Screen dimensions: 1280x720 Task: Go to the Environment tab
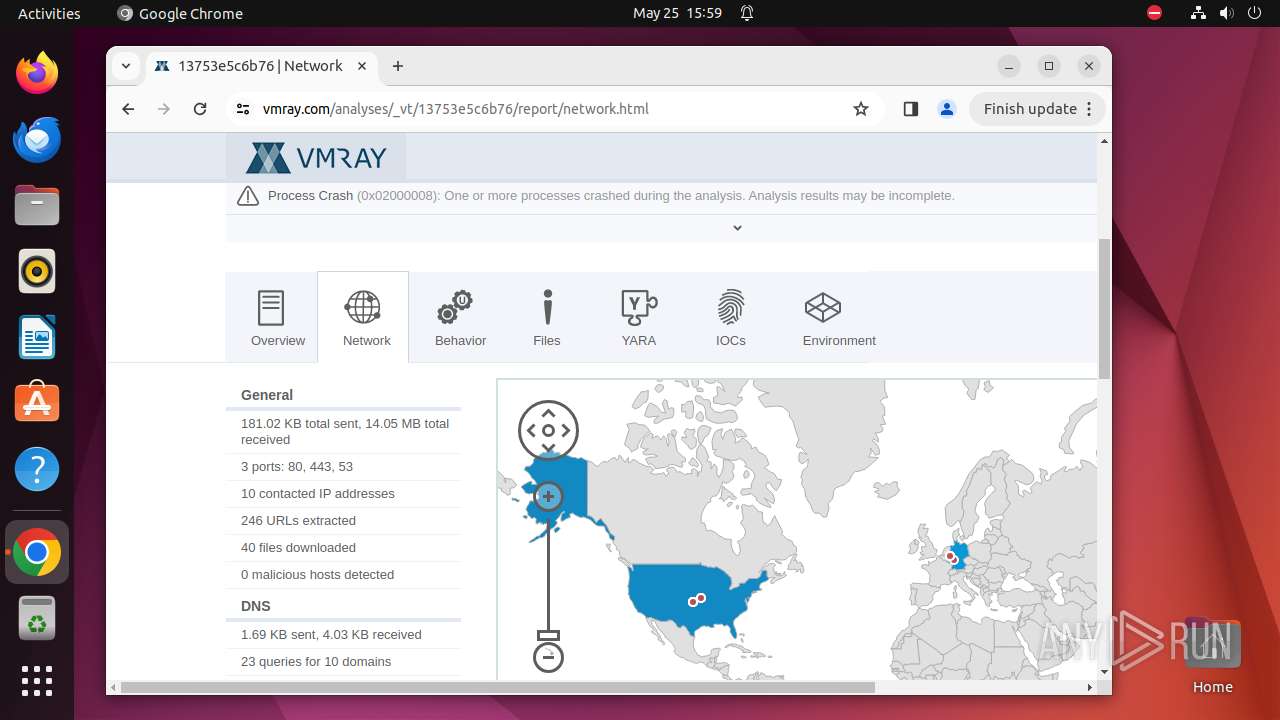838,317
